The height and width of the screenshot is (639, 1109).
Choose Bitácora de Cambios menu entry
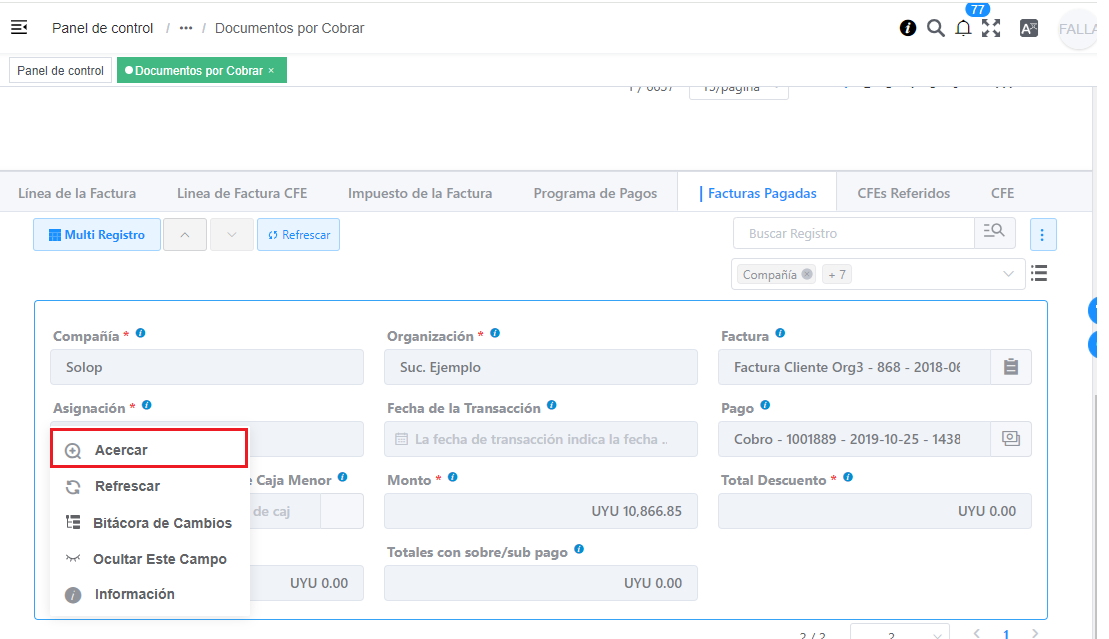point(149,523)
